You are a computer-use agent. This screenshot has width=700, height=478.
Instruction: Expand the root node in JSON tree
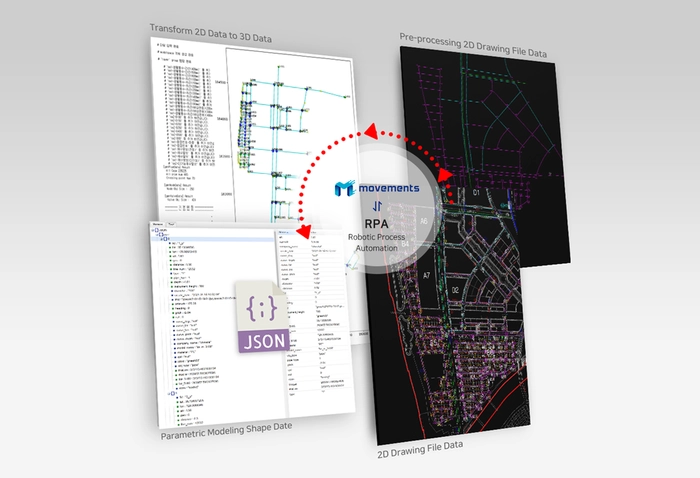(x=153, y=230)
